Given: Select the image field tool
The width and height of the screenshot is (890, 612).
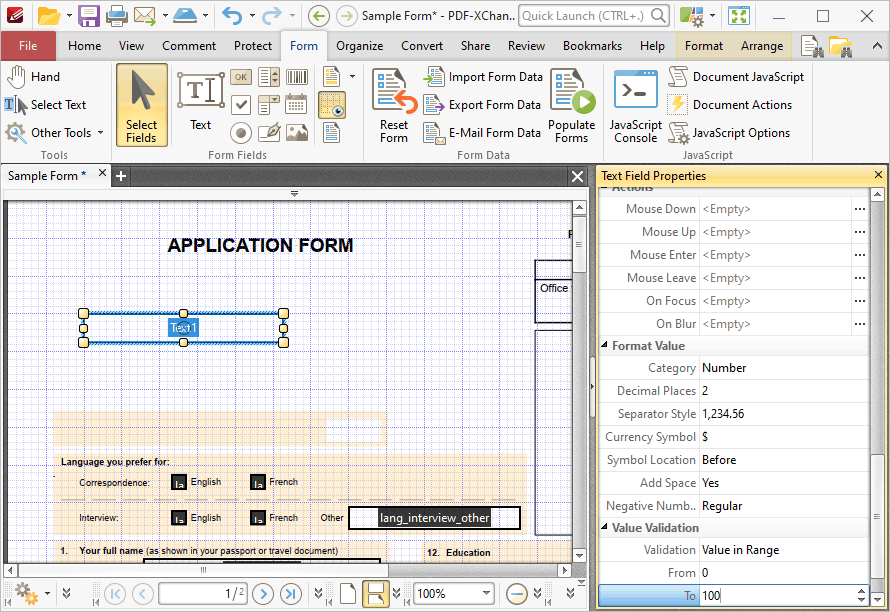Looking at the screenshot, I should coord(297,132).
